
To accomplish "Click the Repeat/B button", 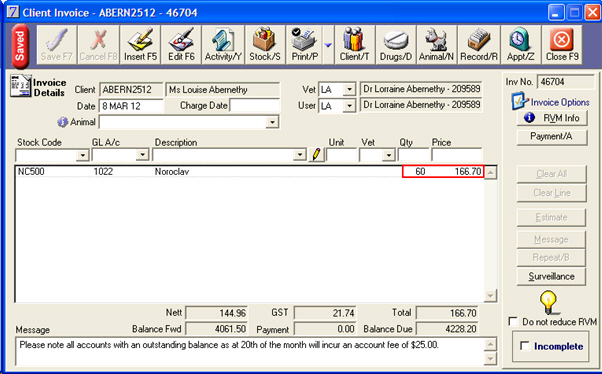I will pyautogui.click(x=551, y=258).
